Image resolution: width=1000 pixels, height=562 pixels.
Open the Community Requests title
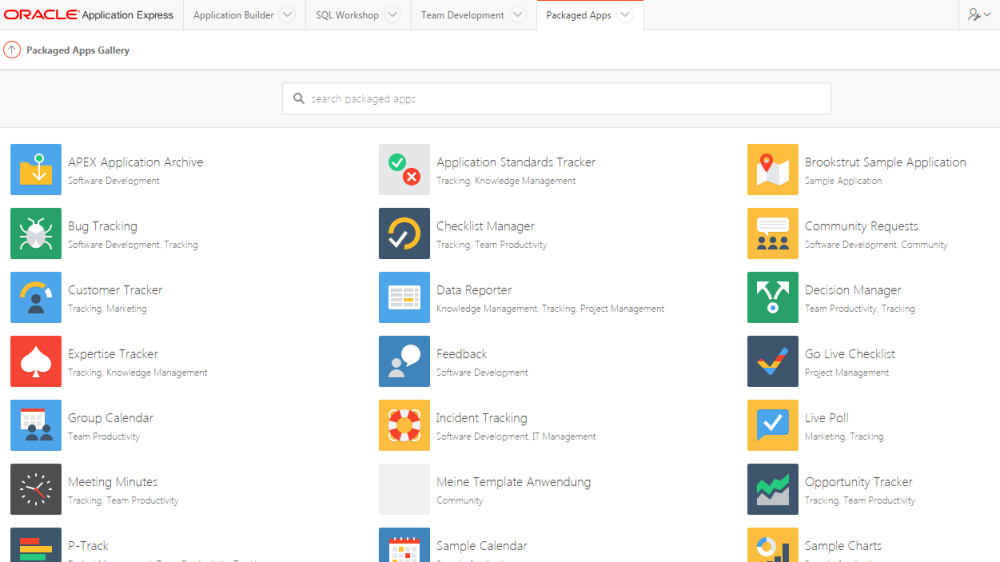click(x=861, y=226)
